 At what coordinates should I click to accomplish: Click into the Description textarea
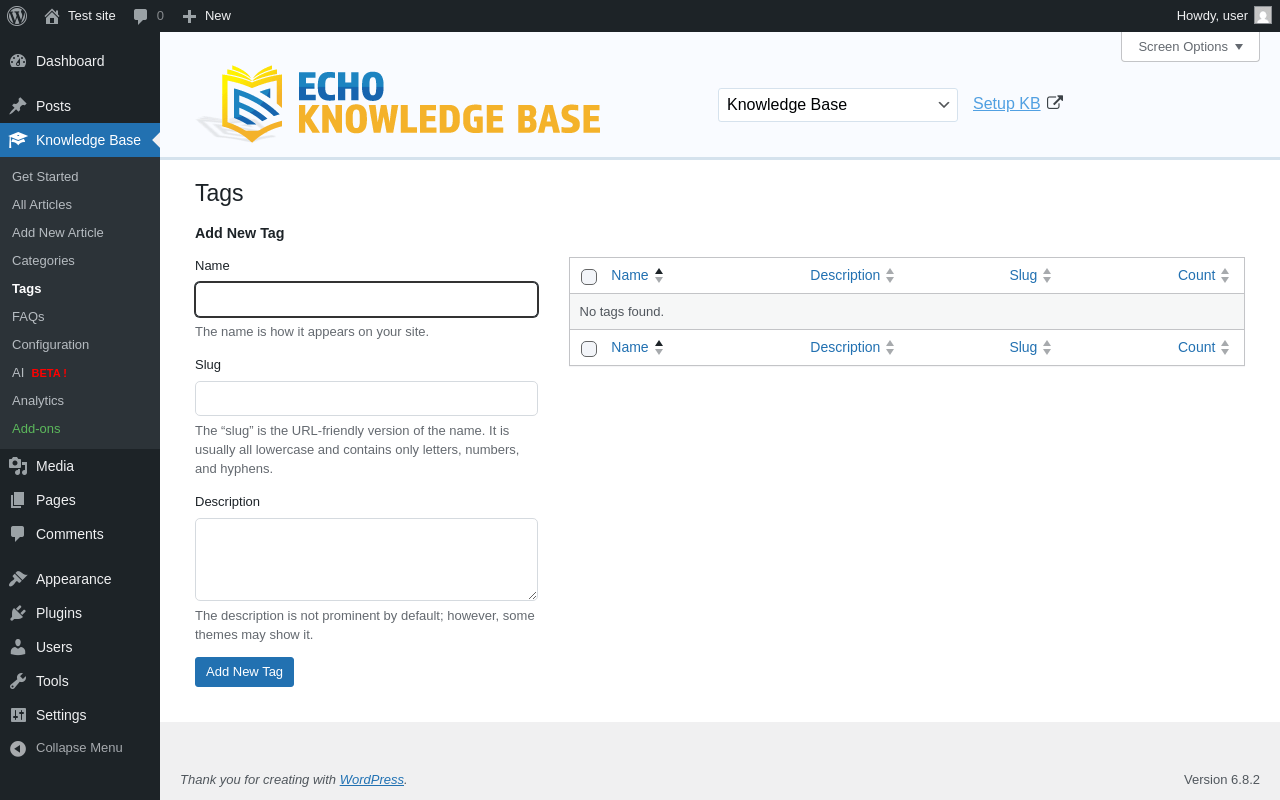click(x=366, y=559)
